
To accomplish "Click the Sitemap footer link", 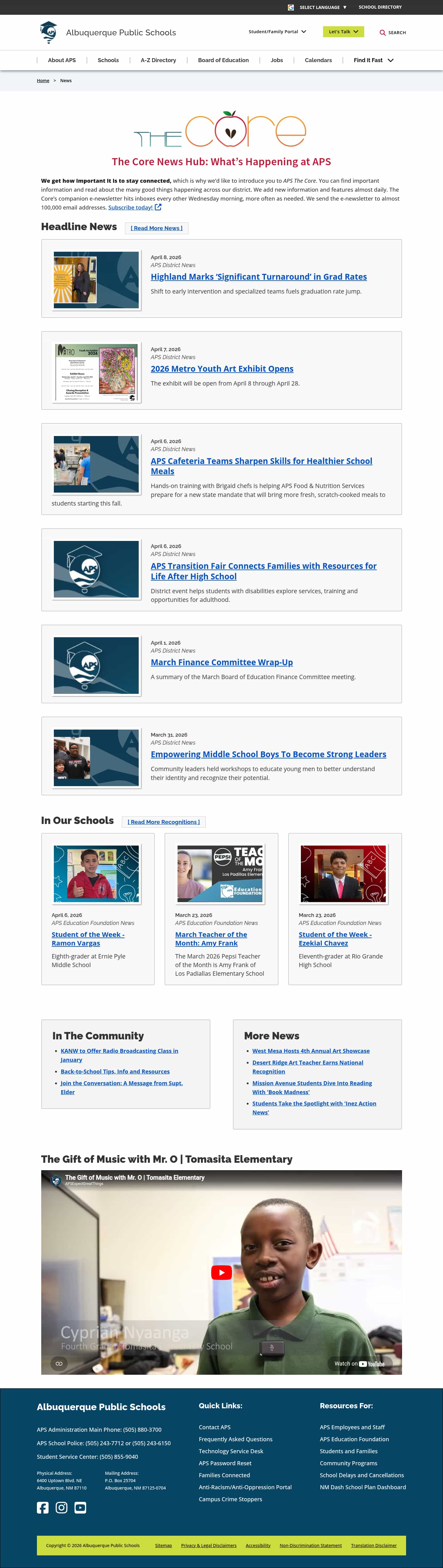I will pos(164,1545).
